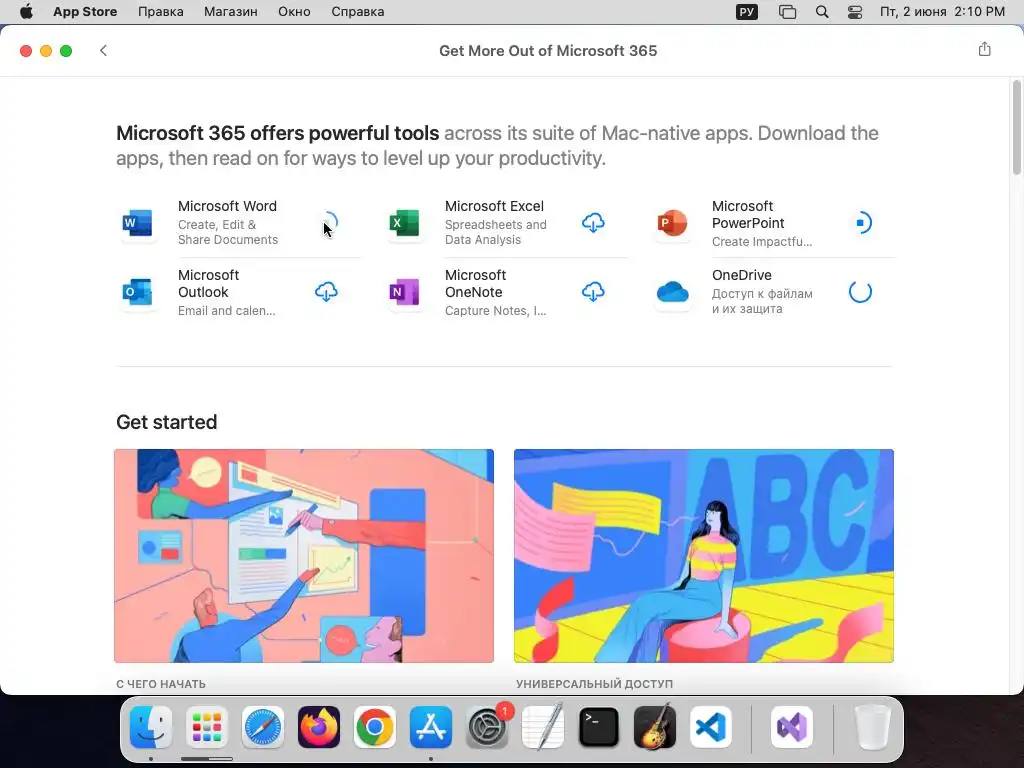Click the App Store Dock icon
Viewport: 1024px width, 768px height.
431,727
